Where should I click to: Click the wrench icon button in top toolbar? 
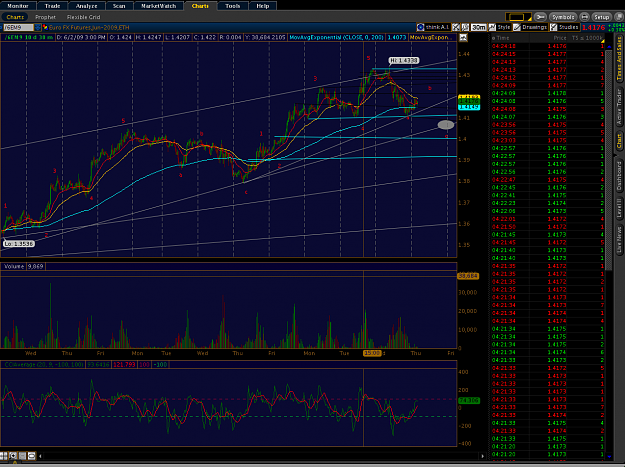[x=540, y=17]
